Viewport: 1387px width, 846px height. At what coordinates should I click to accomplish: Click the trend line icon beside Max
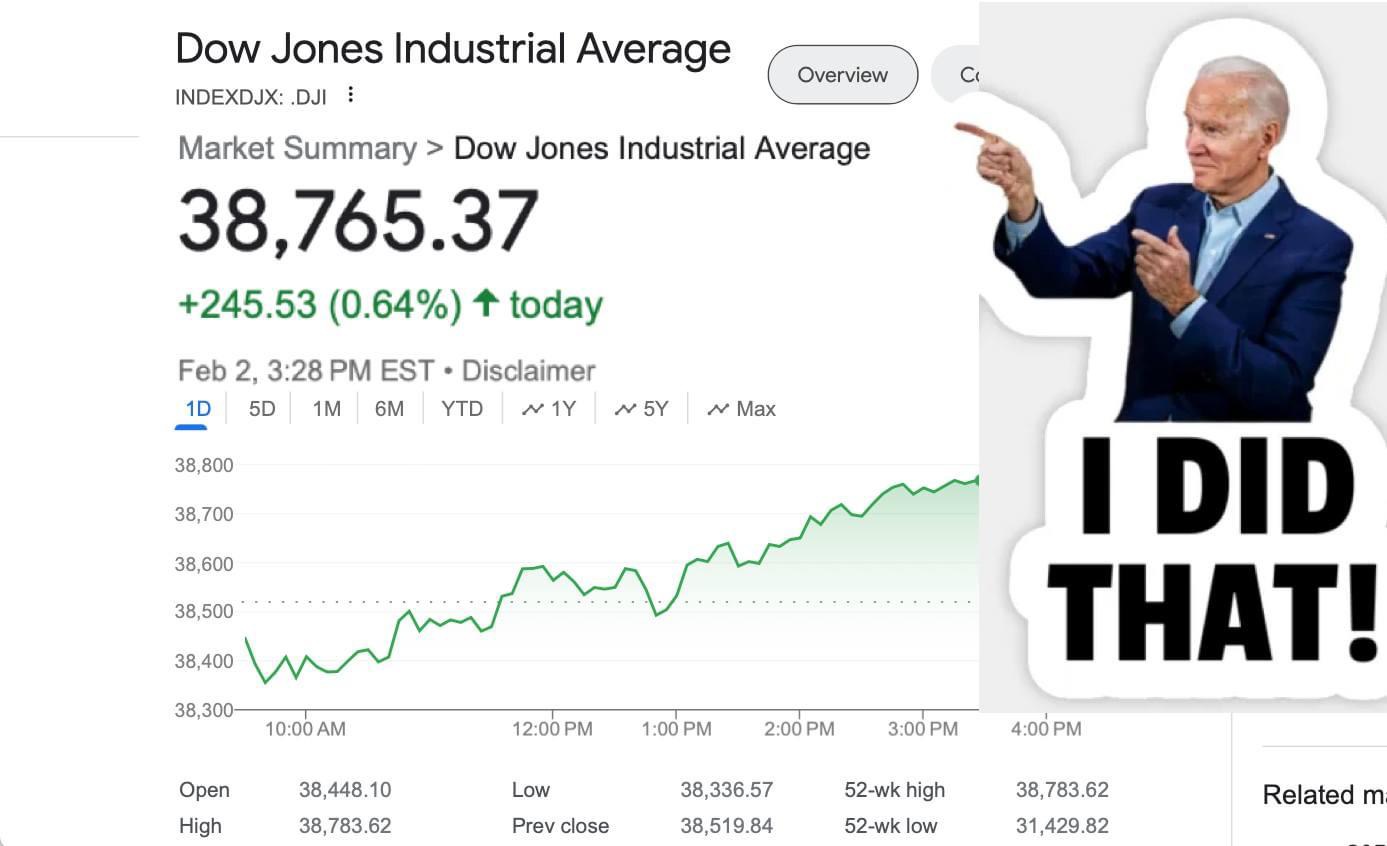pos(718,409)
